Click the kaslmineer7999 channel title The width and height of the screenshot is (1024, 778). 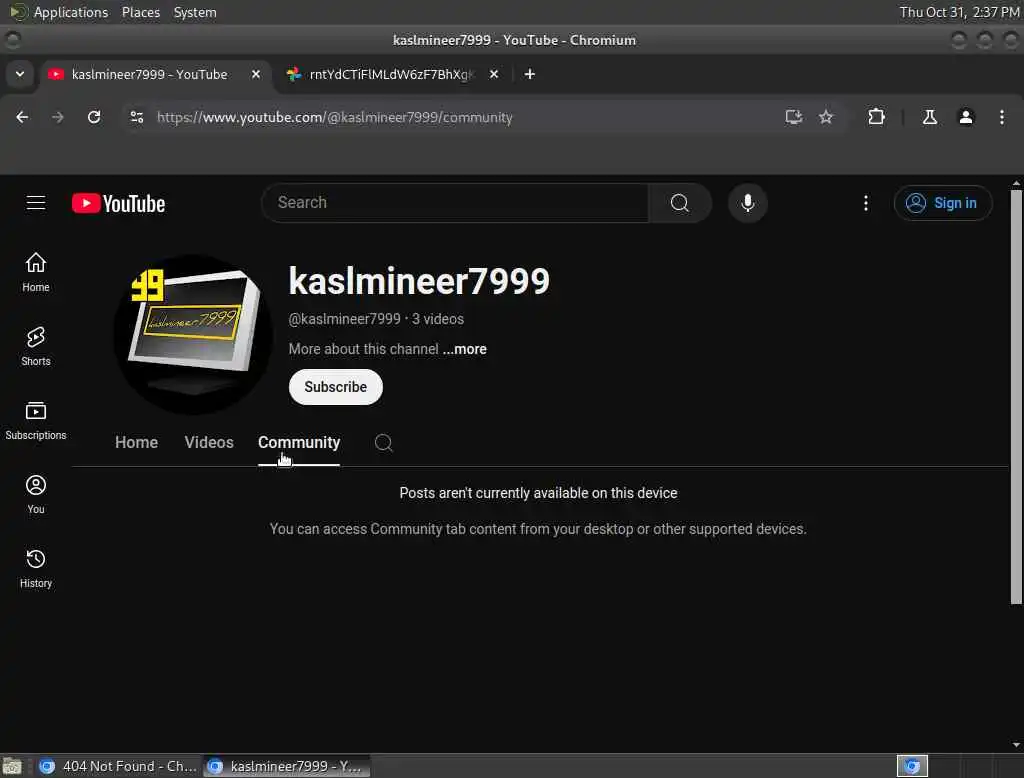419,281
